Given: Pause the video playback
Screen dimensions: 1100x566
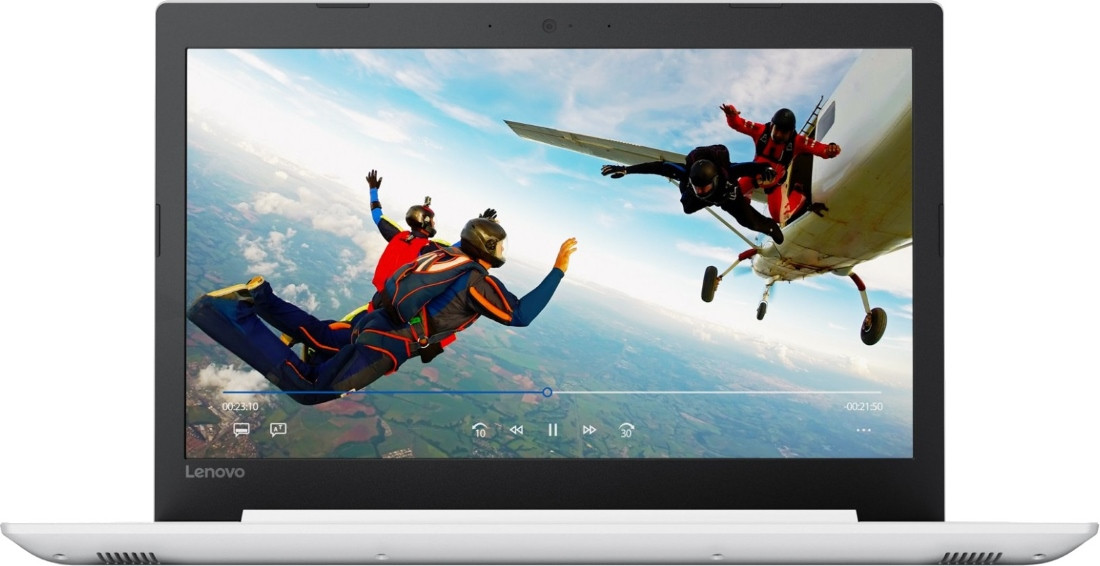Looking at the screenshot, I should coord(552,430).
